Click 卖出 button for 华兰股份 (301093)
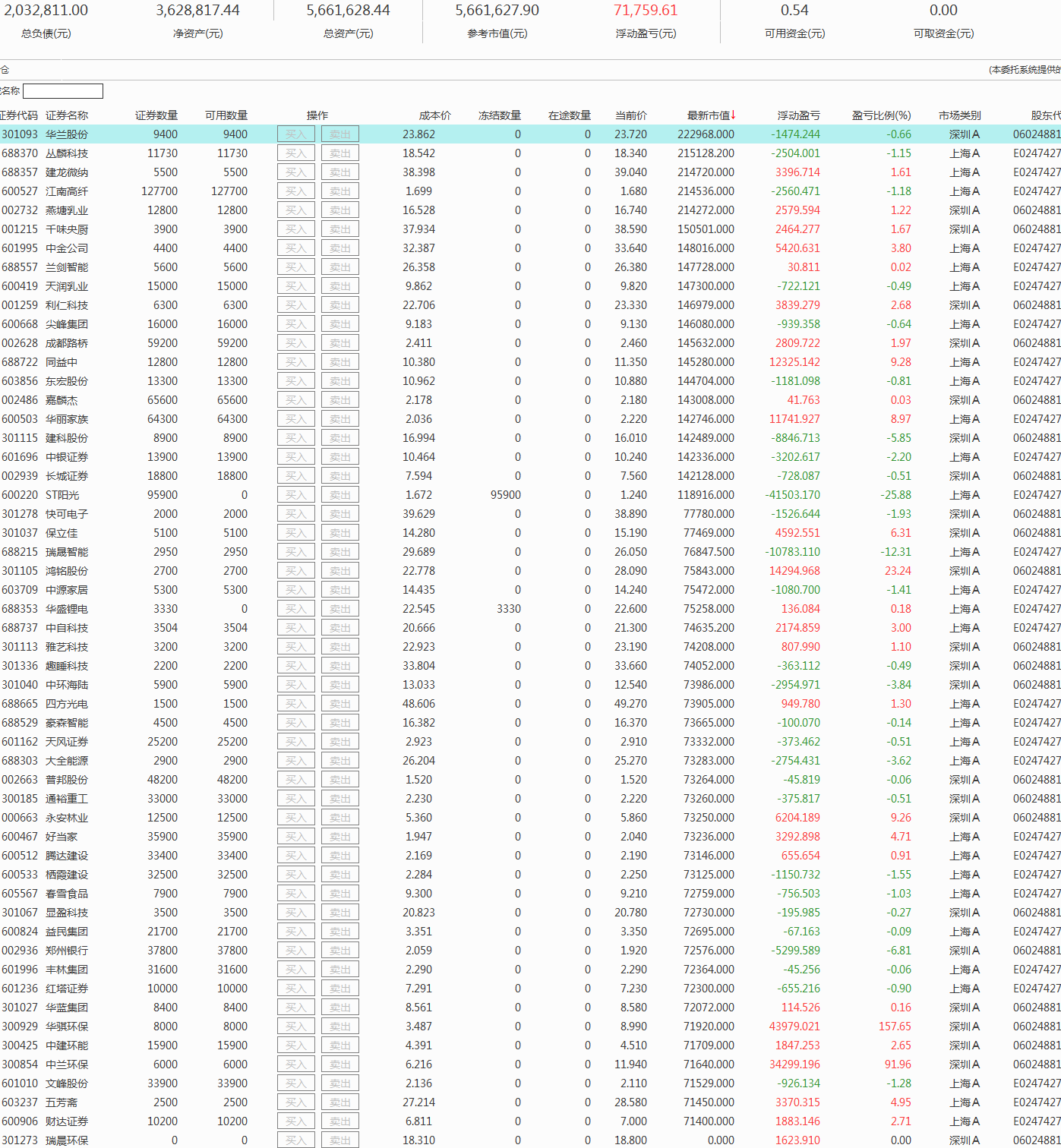The height and width of the screenshot is (1148, 1061). [x=340, y=134]
